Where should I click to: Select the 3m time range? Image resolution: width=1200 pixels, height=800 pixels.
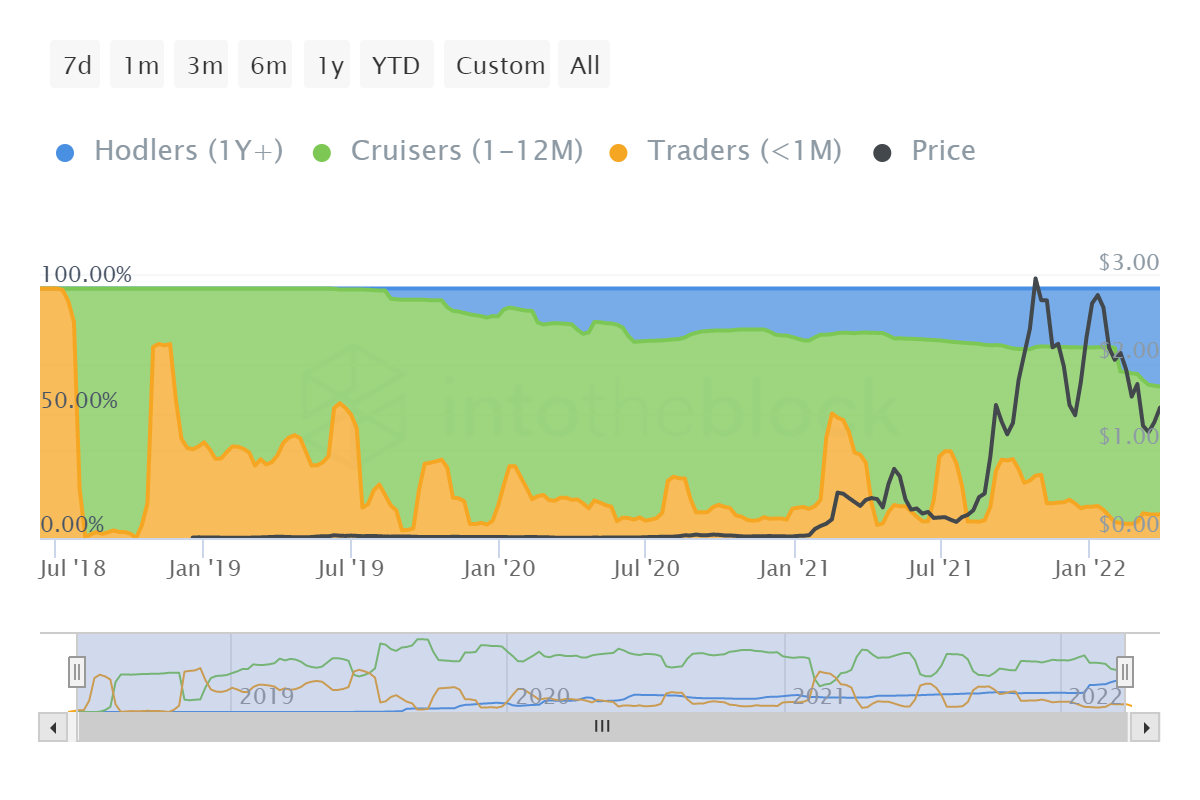[x=201, y=64]
